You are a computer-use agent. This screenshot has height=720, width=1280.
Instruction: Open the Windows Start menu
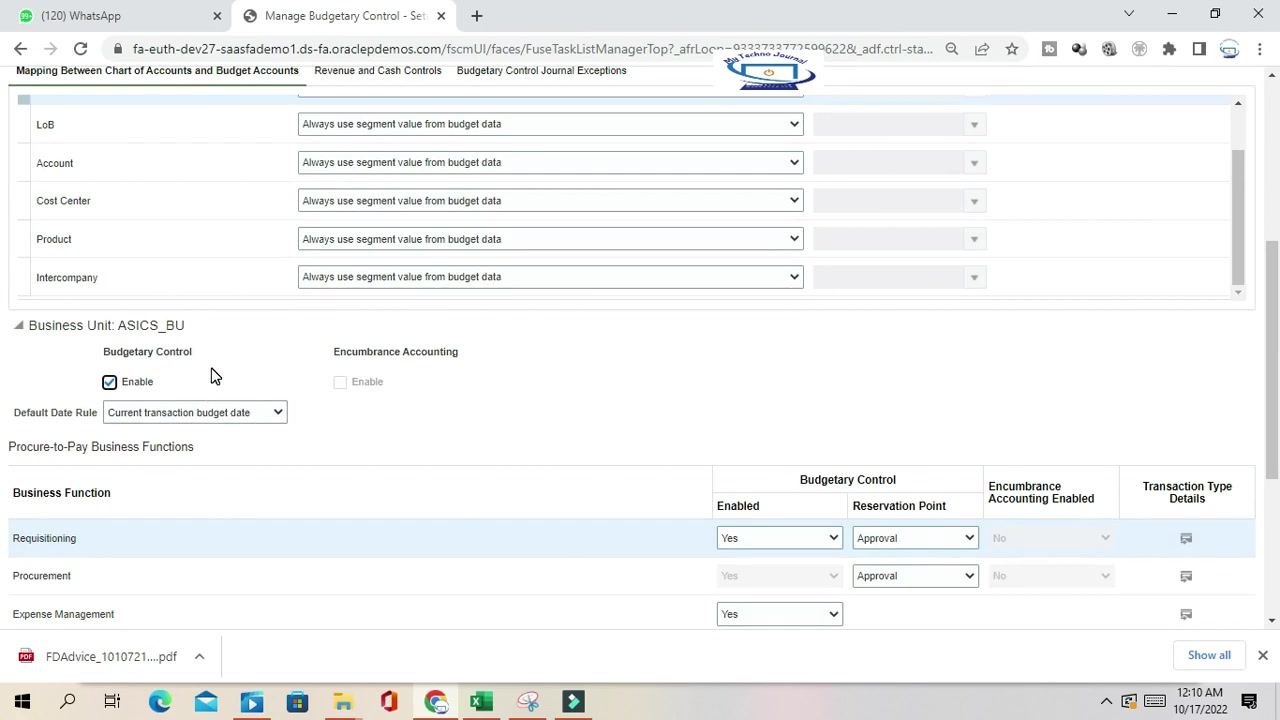22,701
